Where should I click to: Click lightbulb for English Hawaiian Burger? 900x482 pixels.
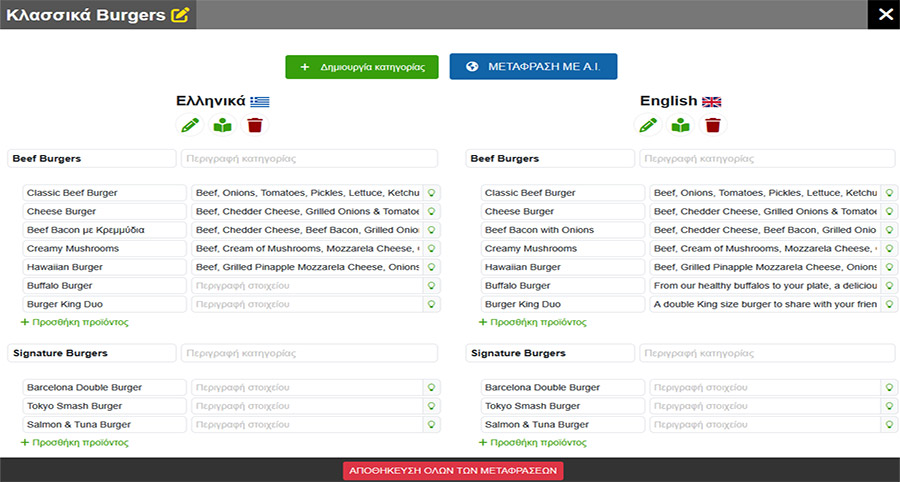coord(890,267)
